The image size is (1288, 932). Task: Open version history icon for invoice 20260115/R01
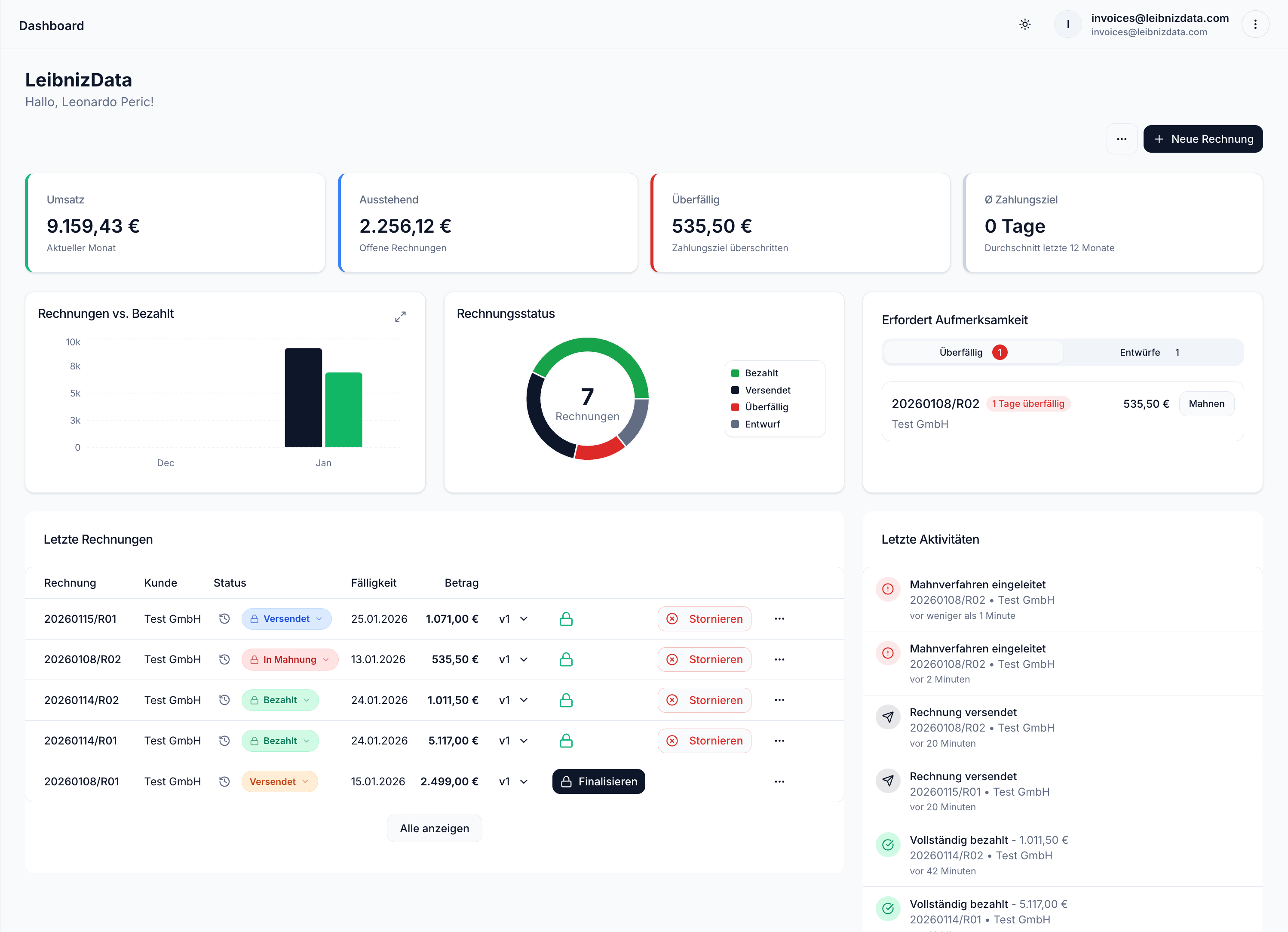click(225, 618)
